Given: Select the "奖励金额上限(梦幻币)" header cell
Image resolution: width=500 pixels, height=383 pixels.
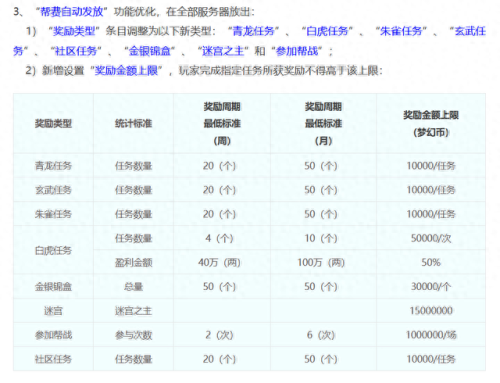Looking at the screenshot, I should [431, 124].
